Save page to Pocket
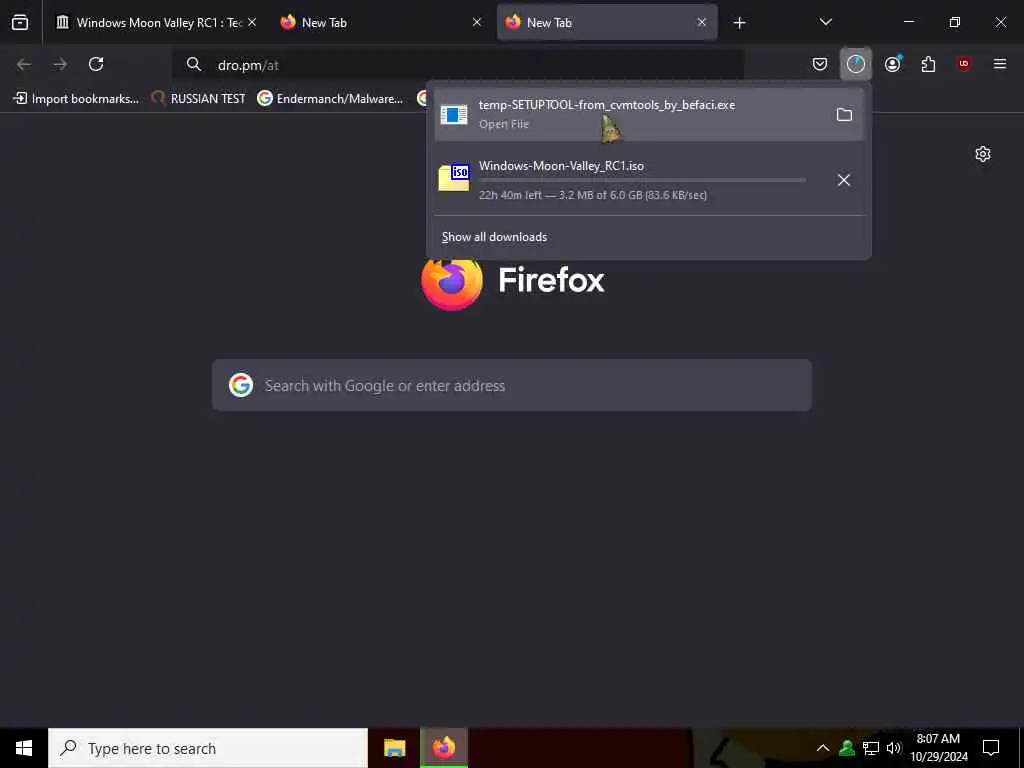The height and width of the screenshot is (768, 1024). [820, 64]
